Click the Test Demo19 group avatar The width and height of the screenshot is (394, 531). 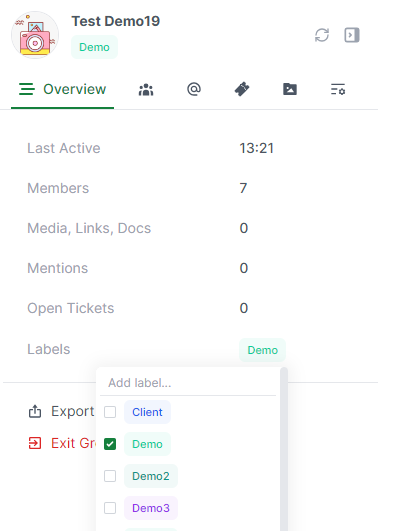[35, 35]
